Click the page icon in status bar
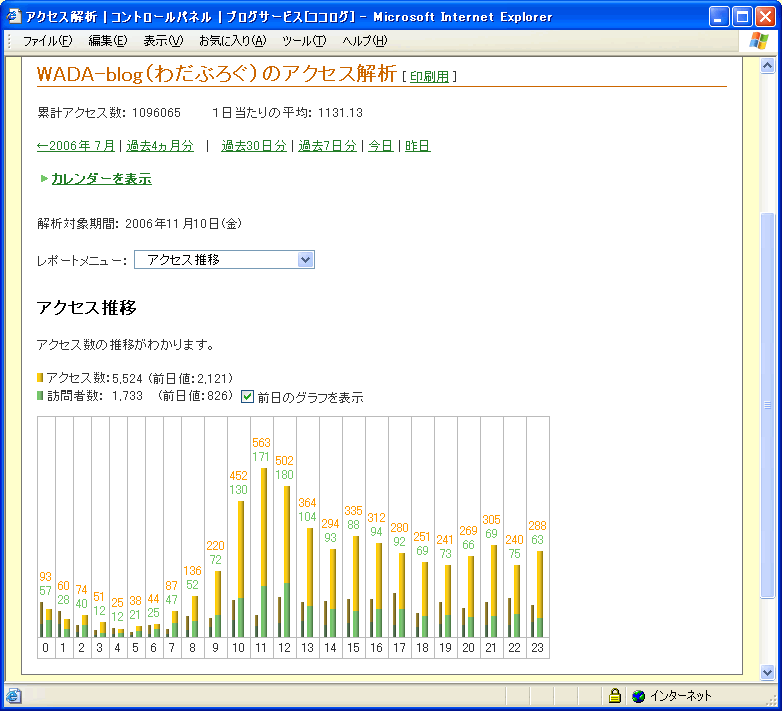This screenshot has height=711, width=782. (x=14, y=696)
